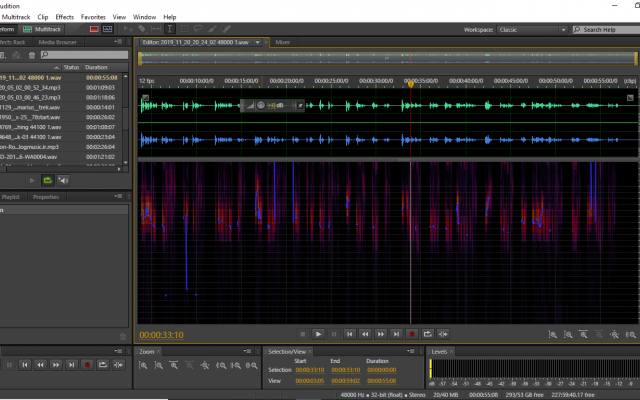Toggle the Spectral Frequency Display button
Image resolution: width=640 pixels, height=400 pixels.
pos(94,29)
